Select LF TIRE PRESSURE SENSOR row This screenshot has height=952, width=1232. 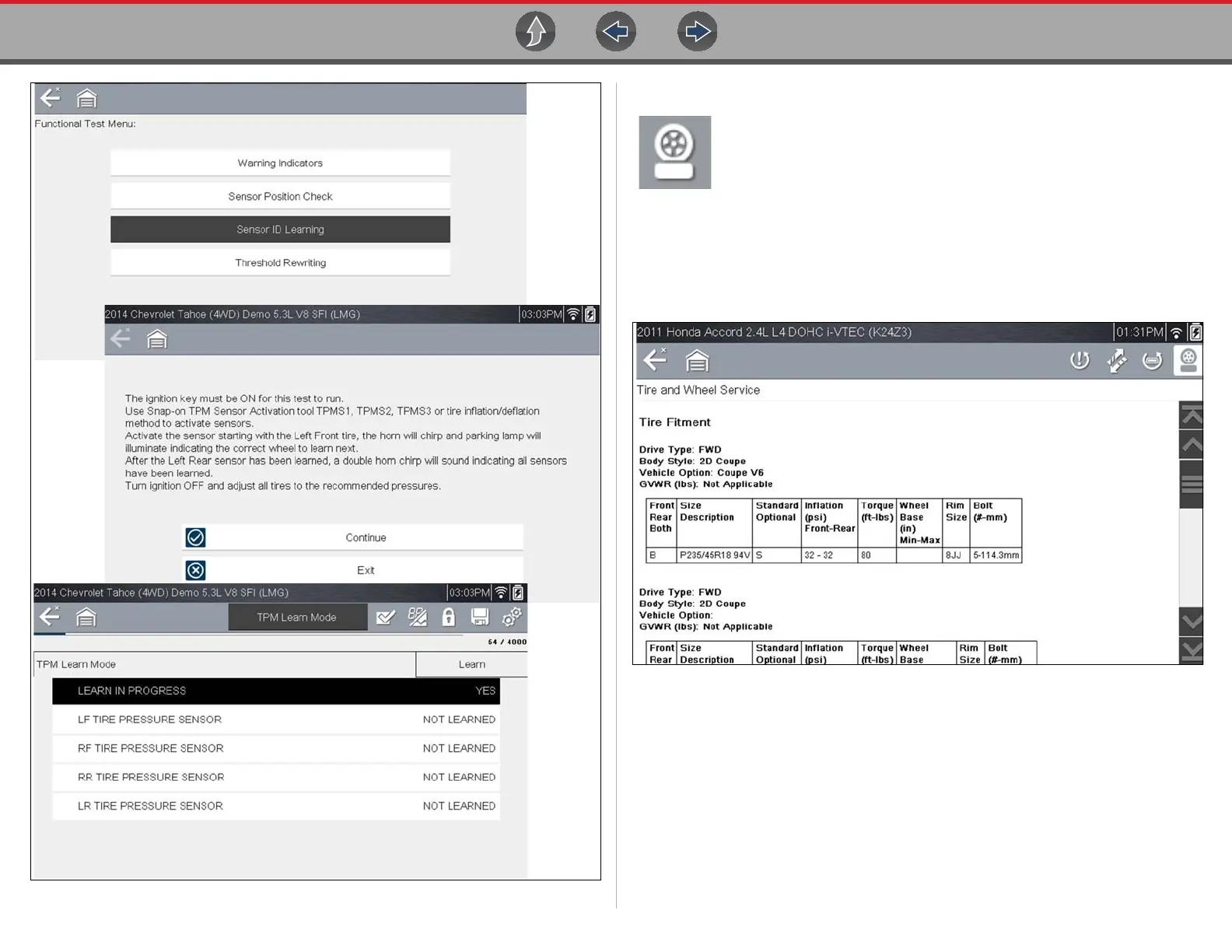pyautogui.click(x=276, y=719)
